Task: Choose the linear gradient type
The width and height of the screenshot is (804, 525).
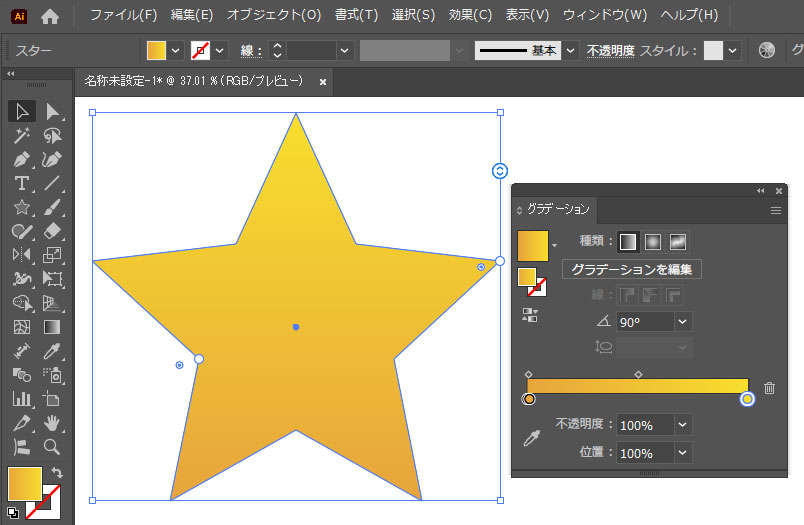Action: tap(627, 241)
